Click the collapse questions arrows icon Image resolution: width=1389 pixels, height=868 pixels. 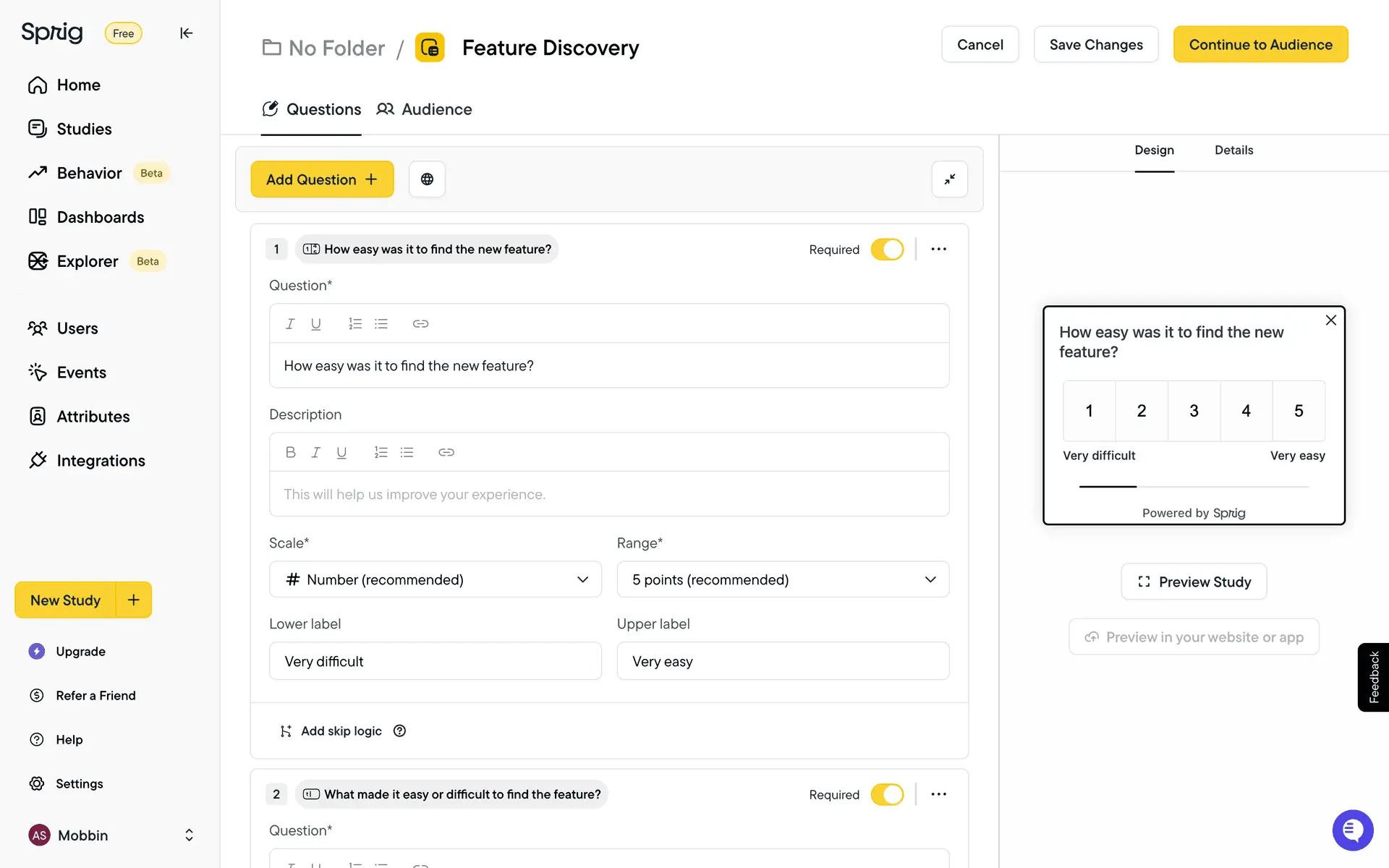[x=949, y=179]
